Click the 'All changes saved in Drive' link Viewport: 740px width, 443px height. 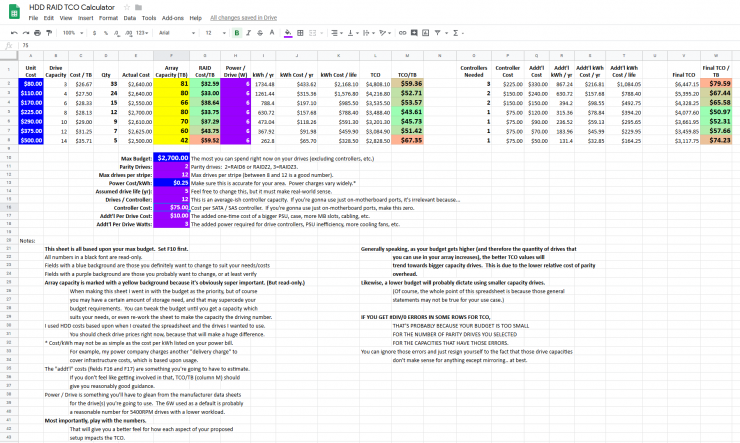coord(244,18)
